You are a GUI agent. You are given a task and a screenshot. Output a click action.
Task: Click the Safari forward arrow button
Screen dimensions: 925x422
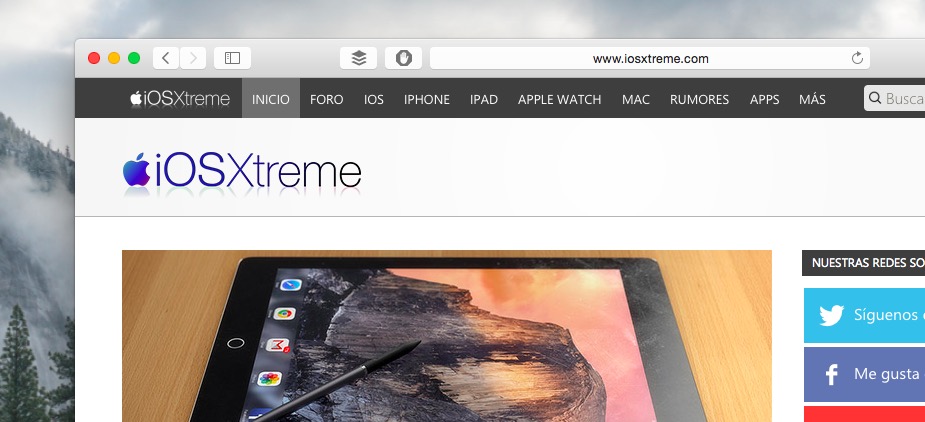tap(193, 58)
